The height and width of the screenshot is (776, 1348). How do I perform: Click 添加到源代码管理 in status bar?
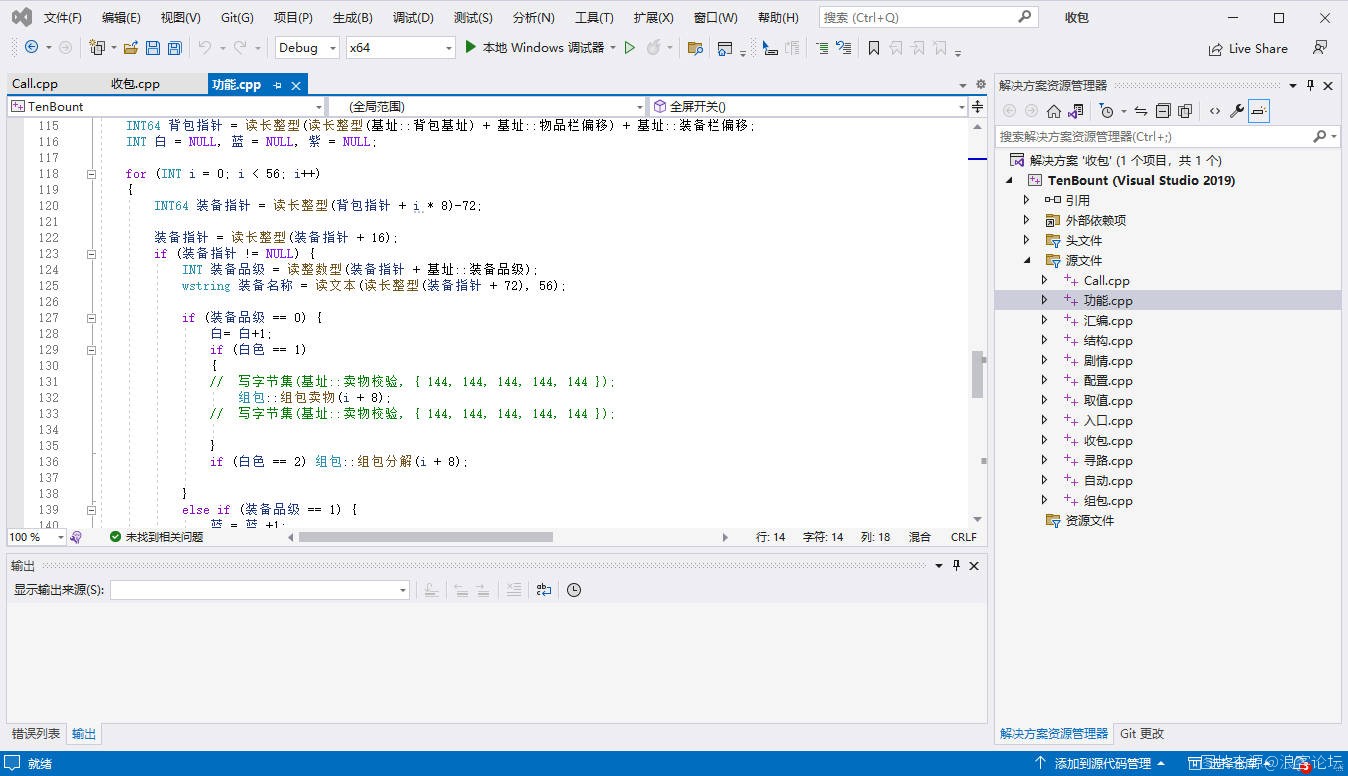[x=1101, y=764]
